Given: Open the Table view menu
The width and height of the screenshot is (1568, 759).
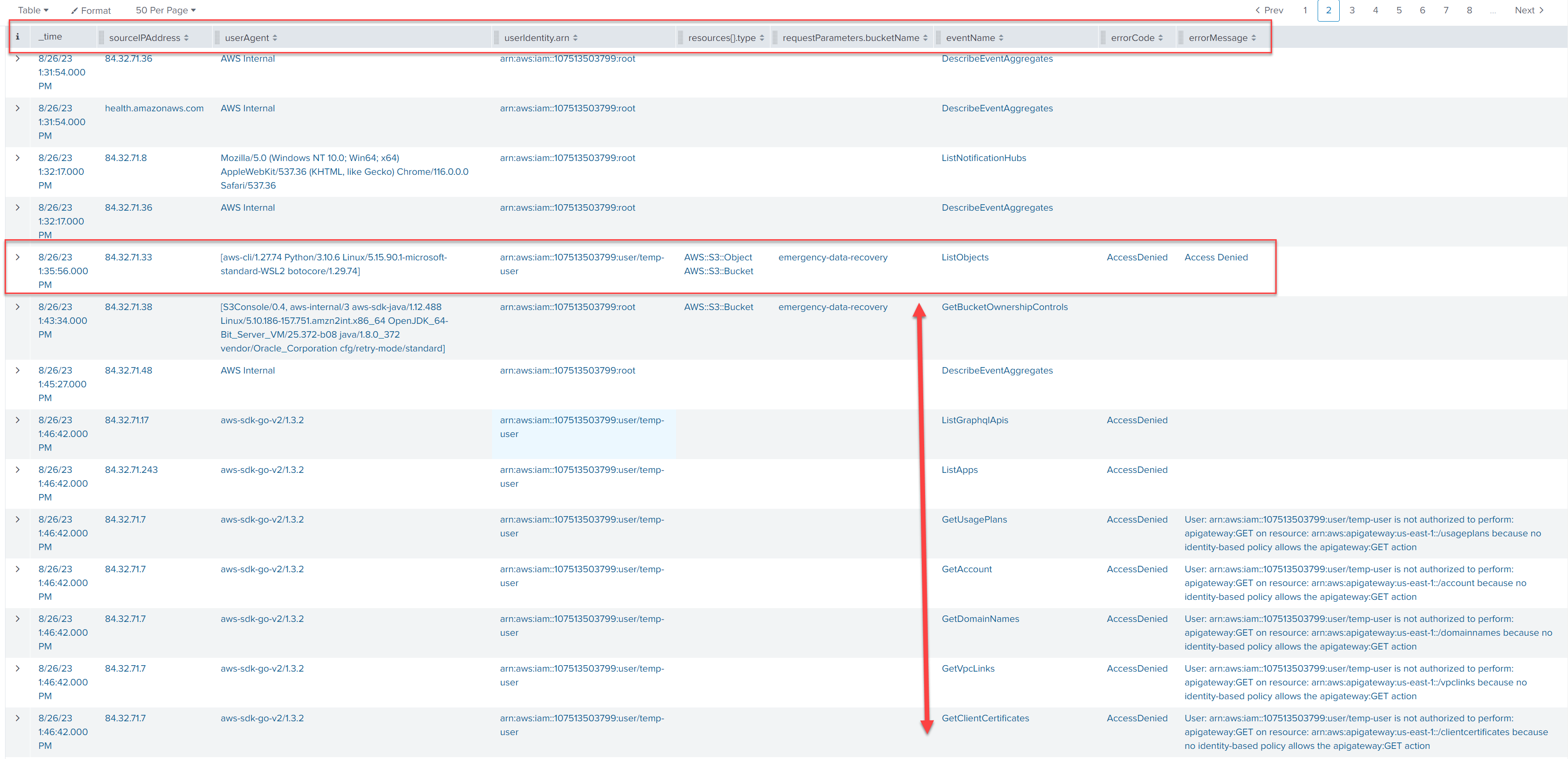Looking at the screenshot, I should pyautogui.click(x=32, y=10).
